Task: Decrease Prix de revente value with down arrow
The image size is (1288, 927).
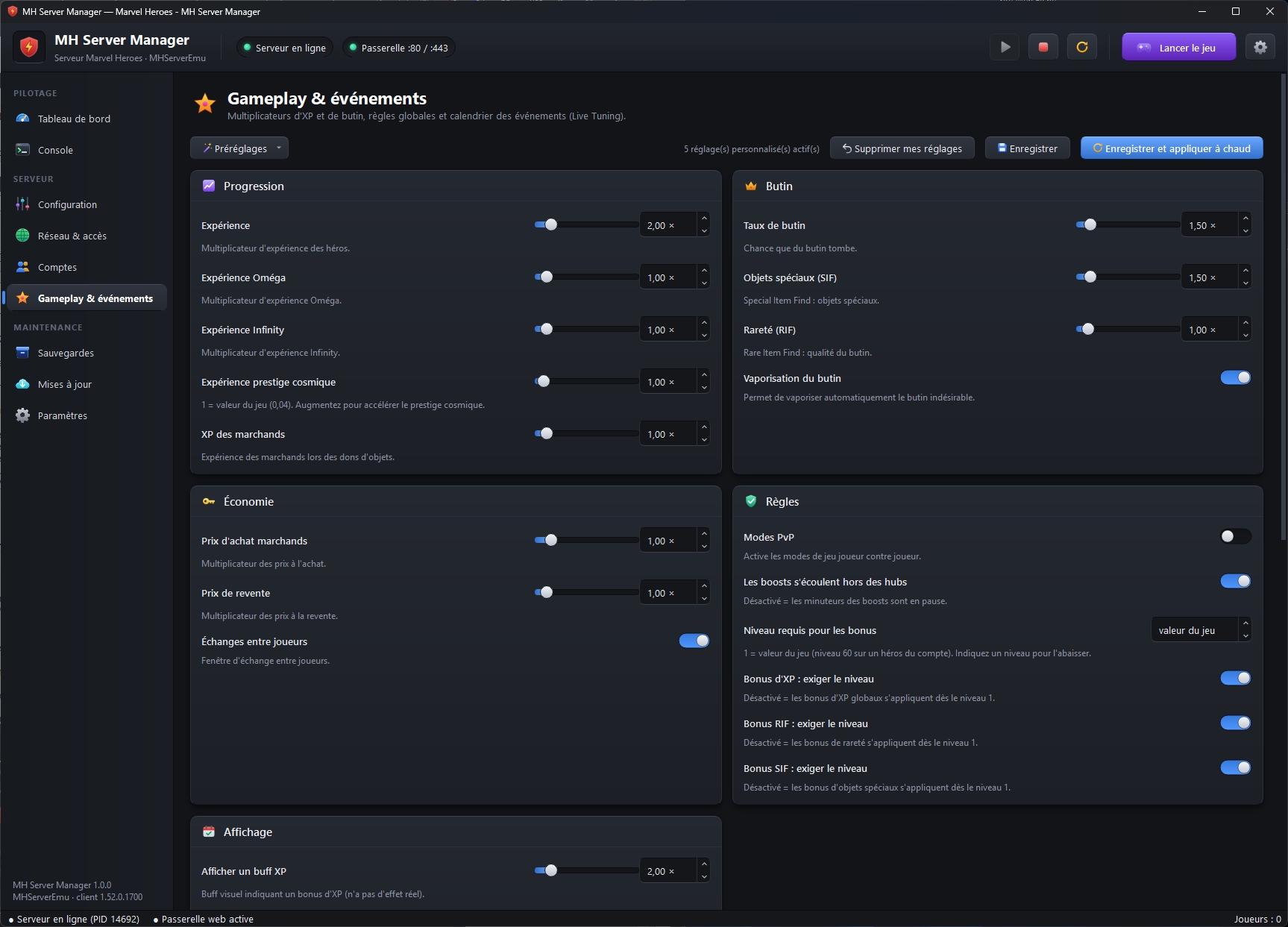Action: pos(704,599)
